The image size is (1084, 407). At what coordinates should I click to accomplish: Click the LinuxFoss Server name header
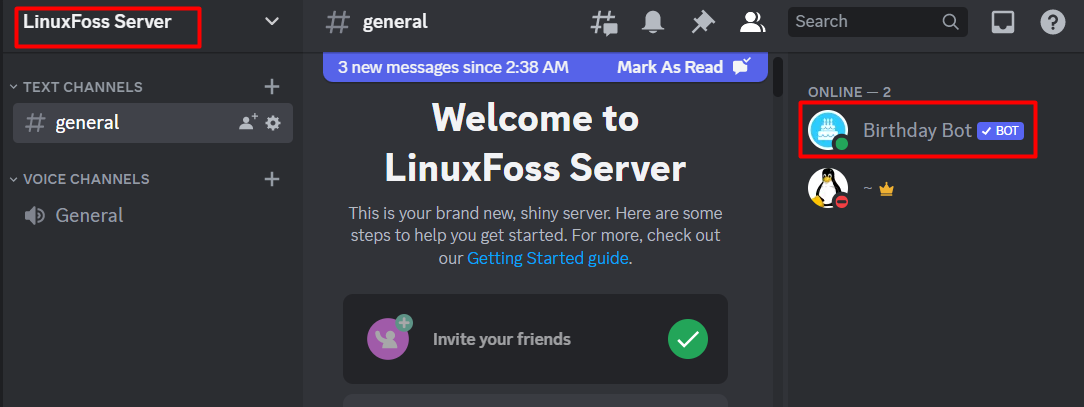coord(97,21)
